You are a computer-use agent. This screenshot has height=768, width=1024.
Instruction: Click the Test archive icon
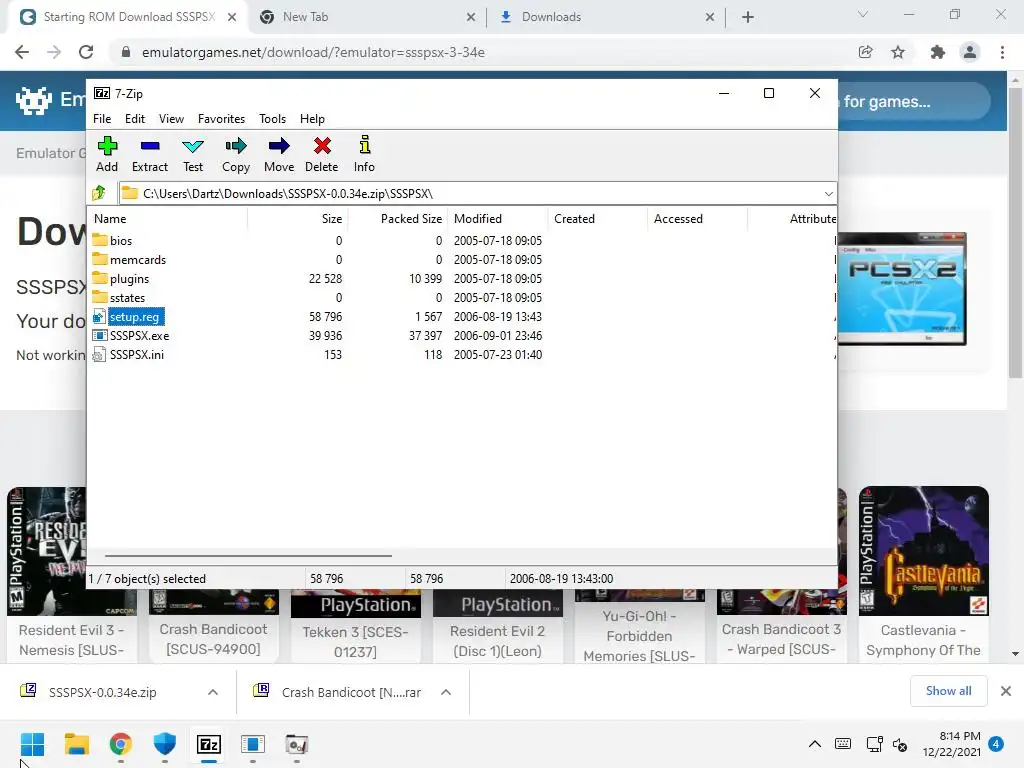tap(193, 154)
